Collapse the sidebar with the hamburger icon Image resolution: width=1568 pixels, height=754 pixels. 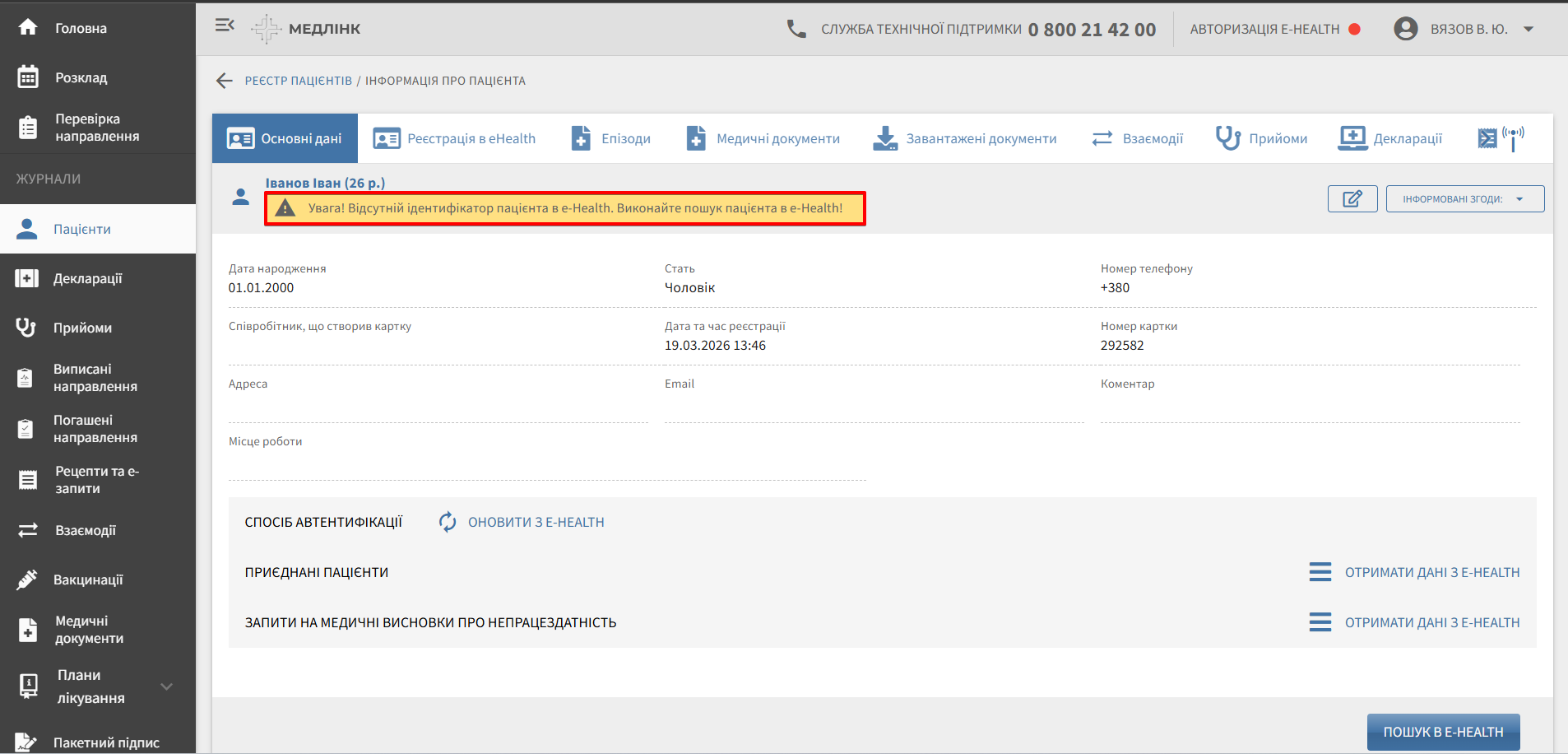(225, 26)
